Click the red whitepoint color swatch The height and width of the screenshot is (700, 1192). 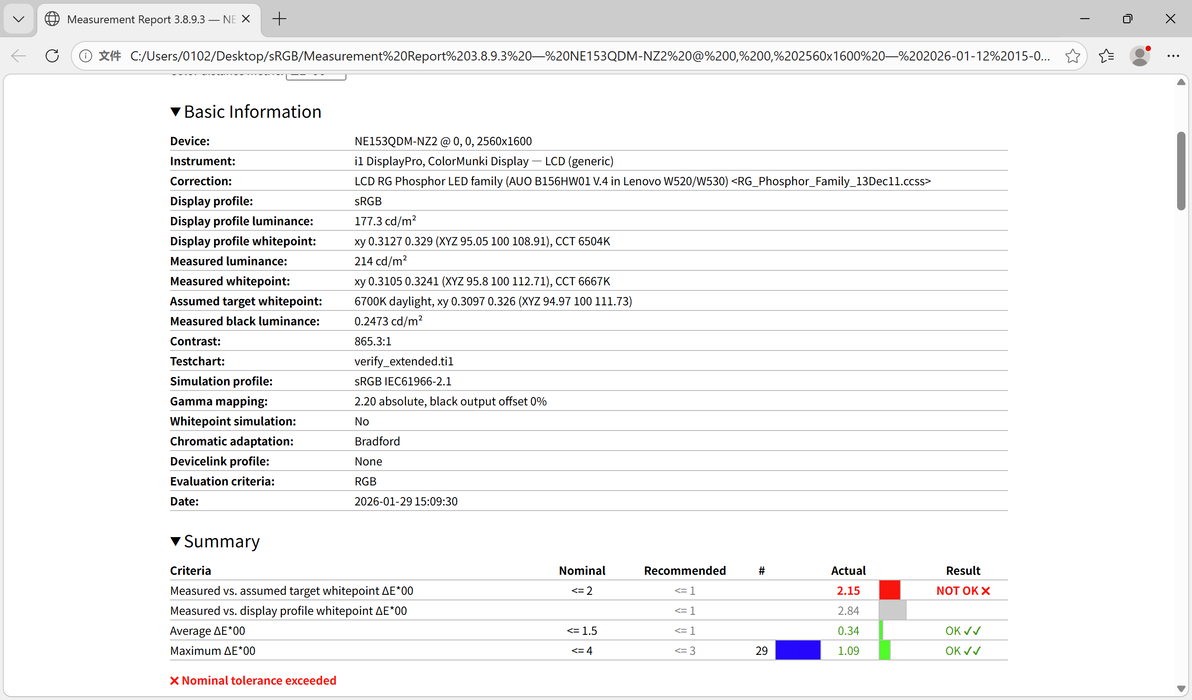(x=889, y=590)
